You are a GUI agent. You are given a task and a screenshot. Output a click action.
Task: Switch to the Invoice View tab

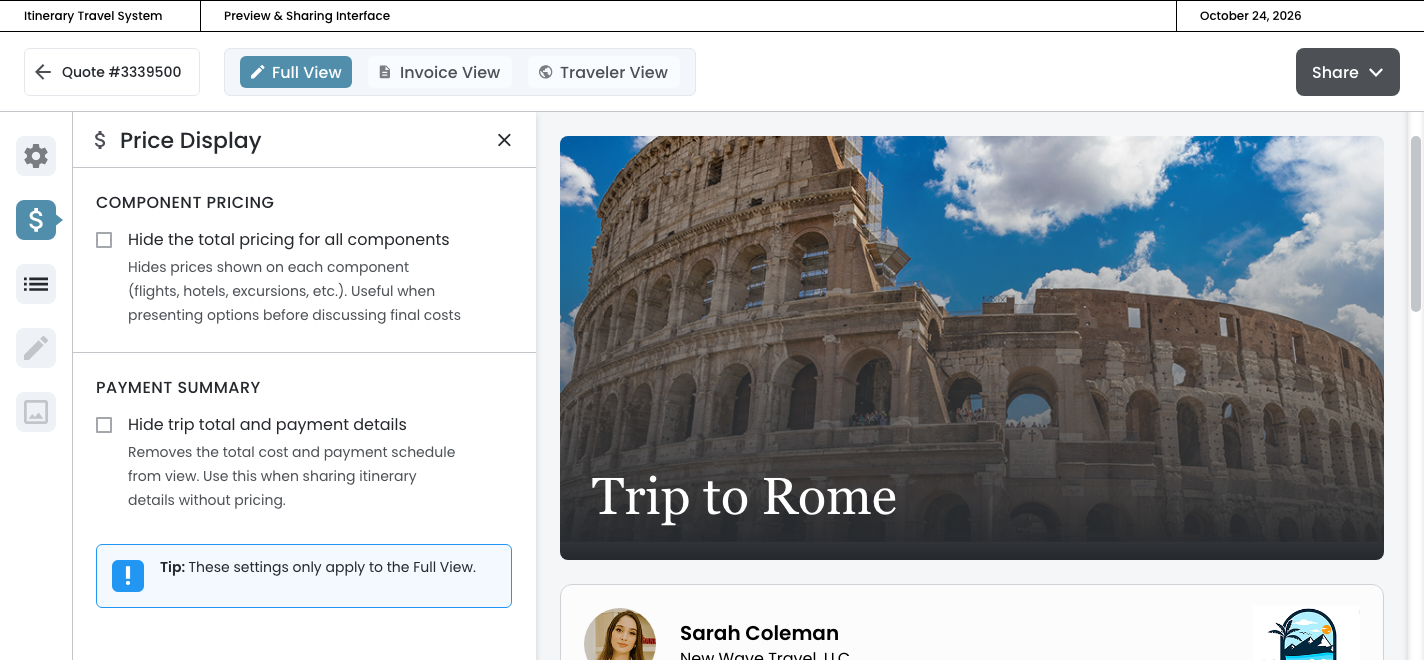point(439,72)
